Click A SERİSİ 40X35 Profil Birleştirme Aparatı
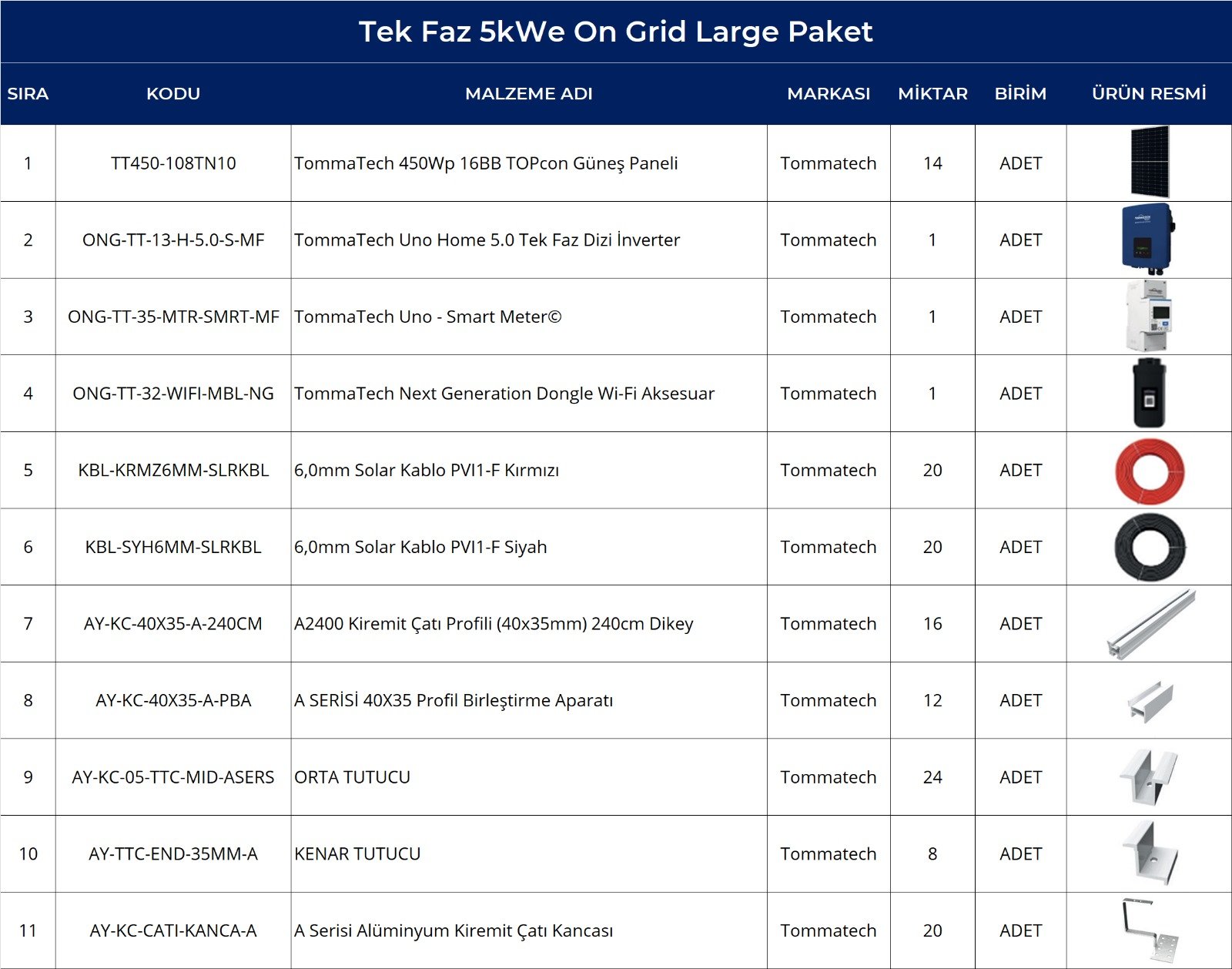 pos(454,700)
